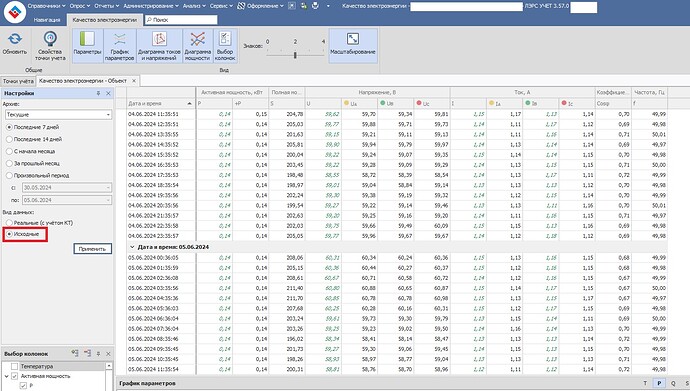Click the Обновить refresh icon
Screen dimensions: 690x391
click(15, 39)
